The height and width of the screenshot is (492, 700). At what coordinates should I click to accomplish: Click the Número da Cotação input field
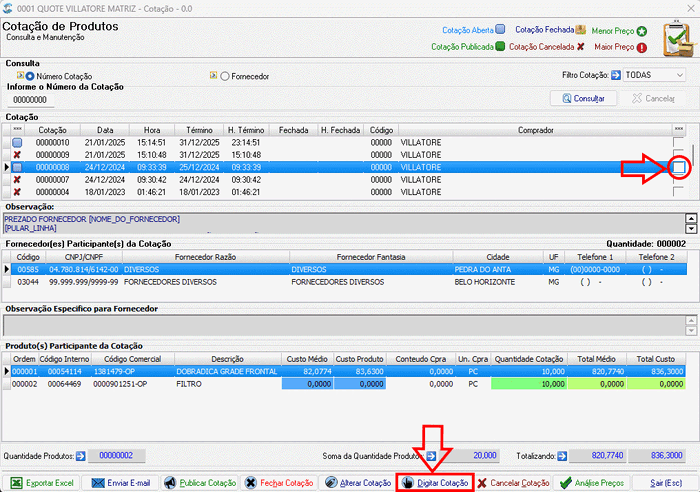[x=30, y=100]
